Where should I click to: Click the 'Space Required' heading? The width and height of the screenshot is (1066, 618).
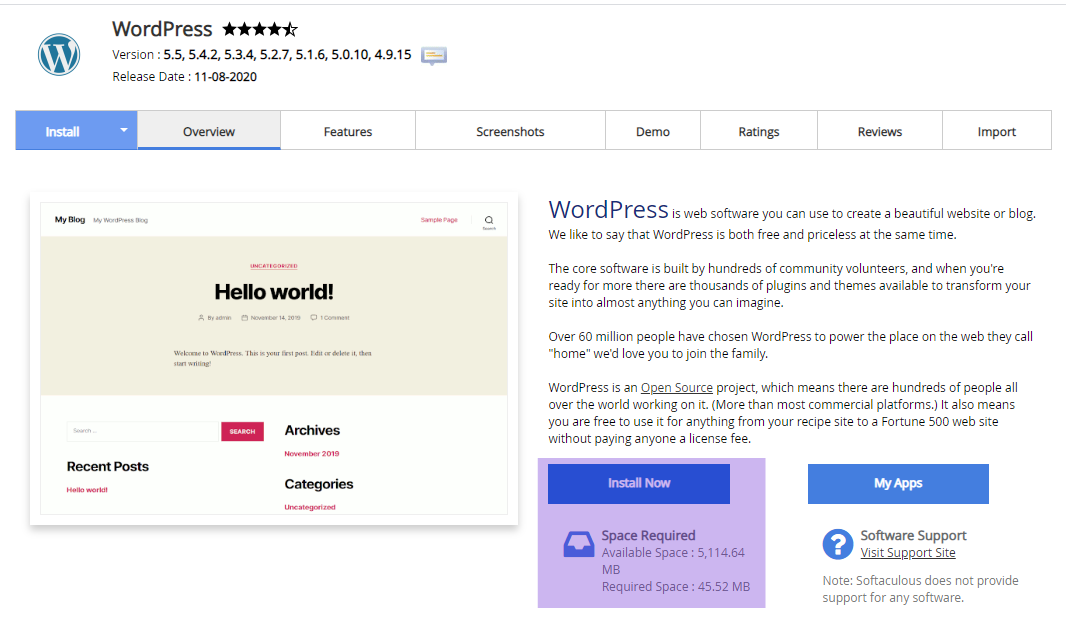coord(648,535)
